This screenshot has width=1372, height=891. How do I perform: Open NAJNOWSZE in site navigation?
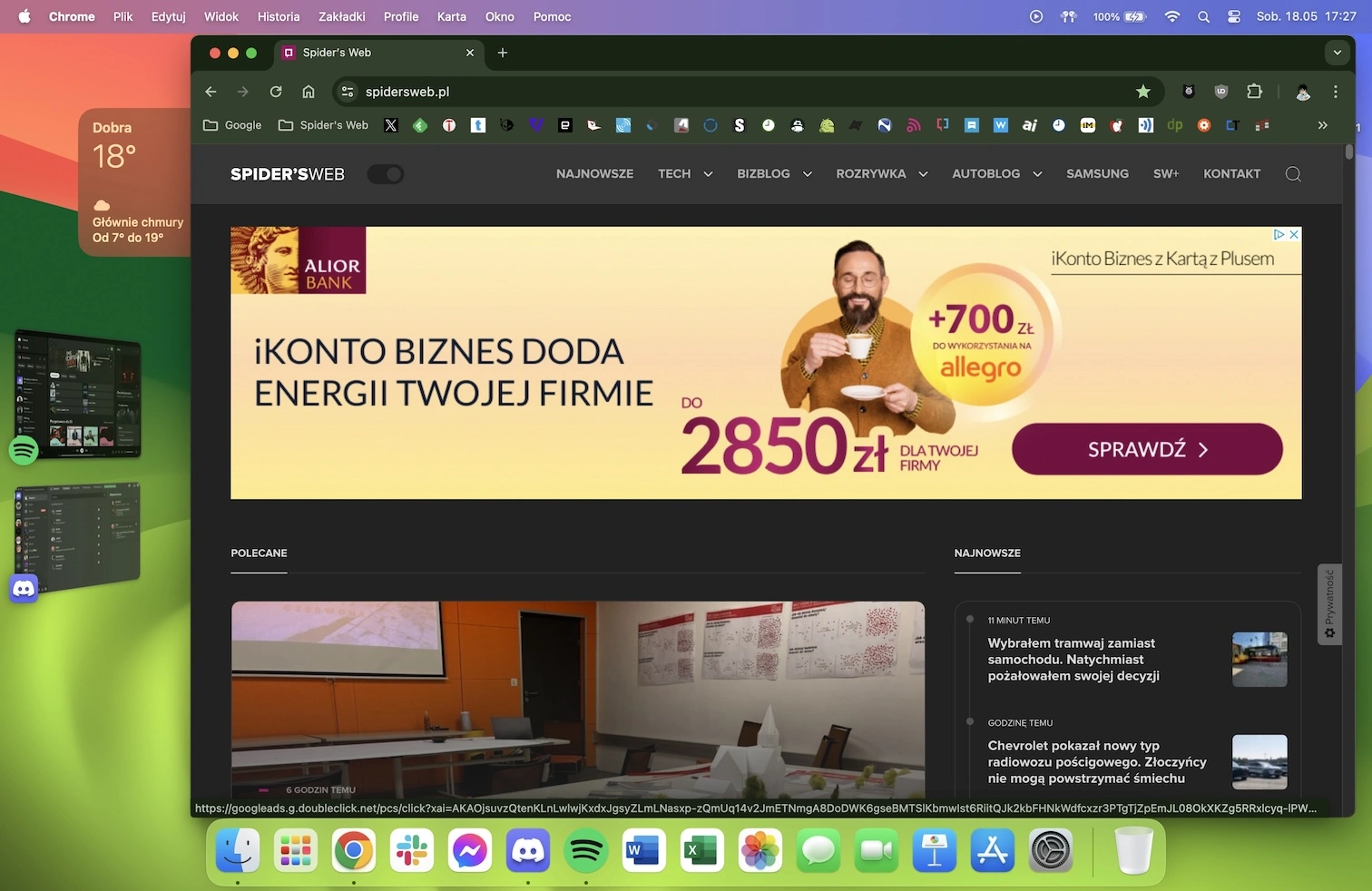click(x=595, y=174)
